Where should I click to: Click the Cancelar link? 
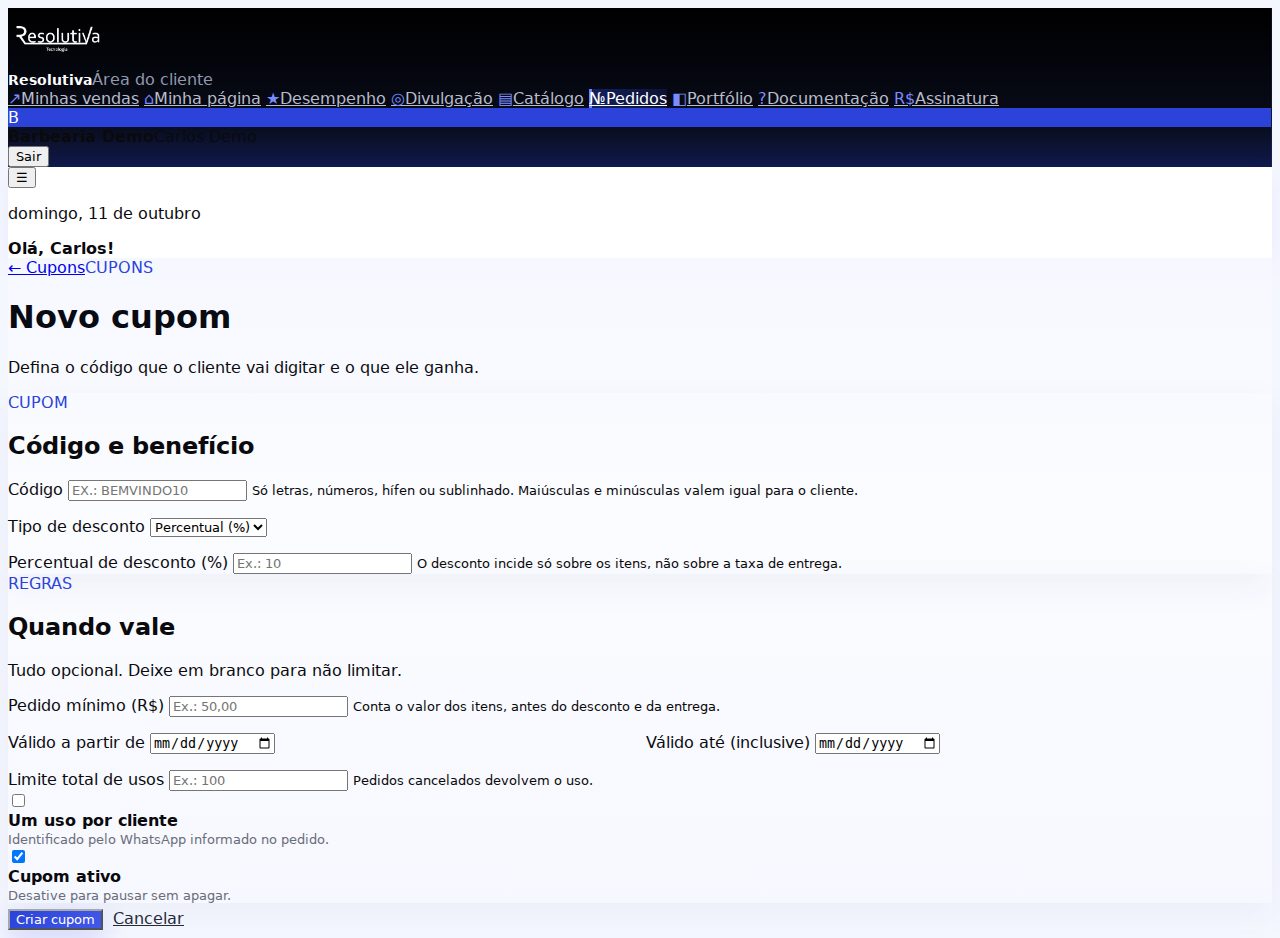point(148,918)
